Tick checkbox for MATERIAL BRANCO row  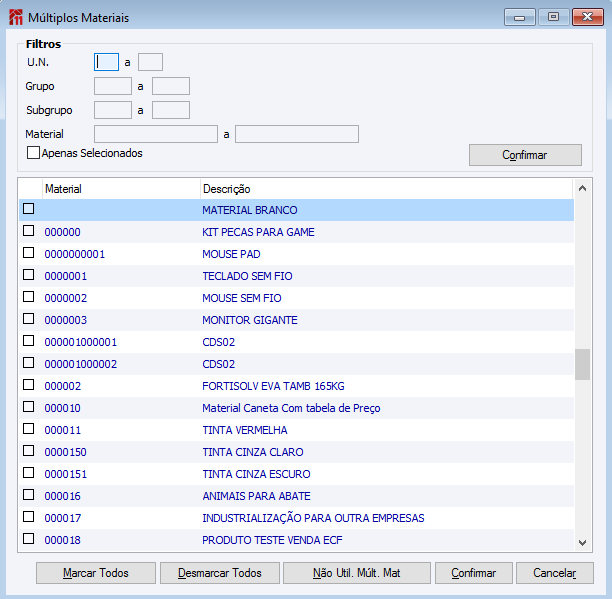(28, 209)
